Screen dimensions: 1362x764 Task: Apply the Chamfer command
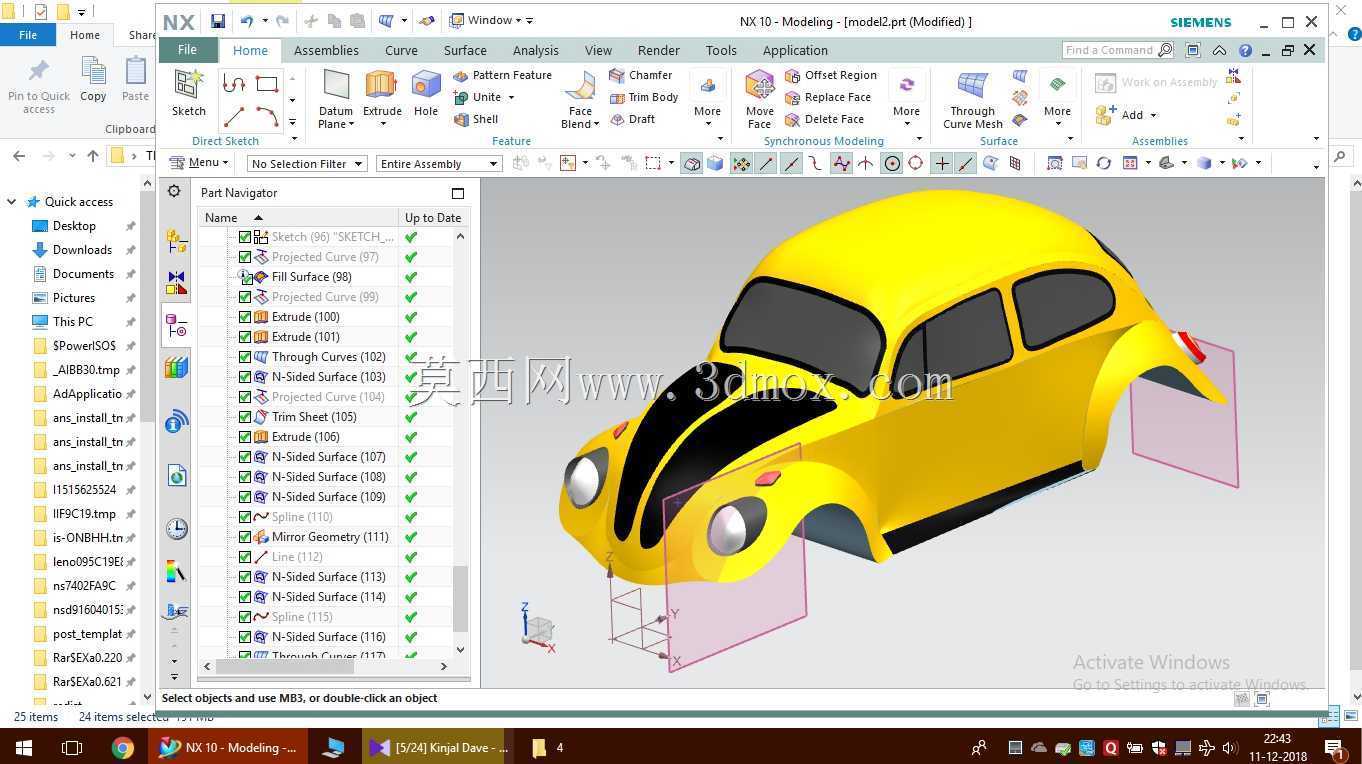click(x=641, y=75)
